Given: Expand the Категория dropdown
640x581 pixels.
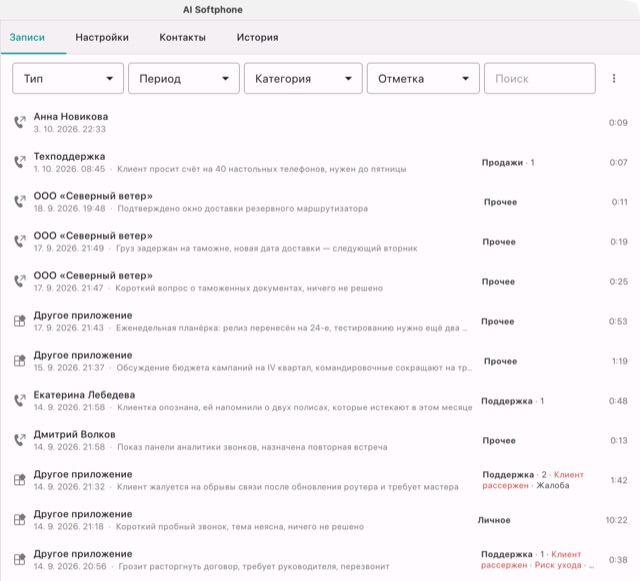Looking at the screenshot, I should 303,78.
